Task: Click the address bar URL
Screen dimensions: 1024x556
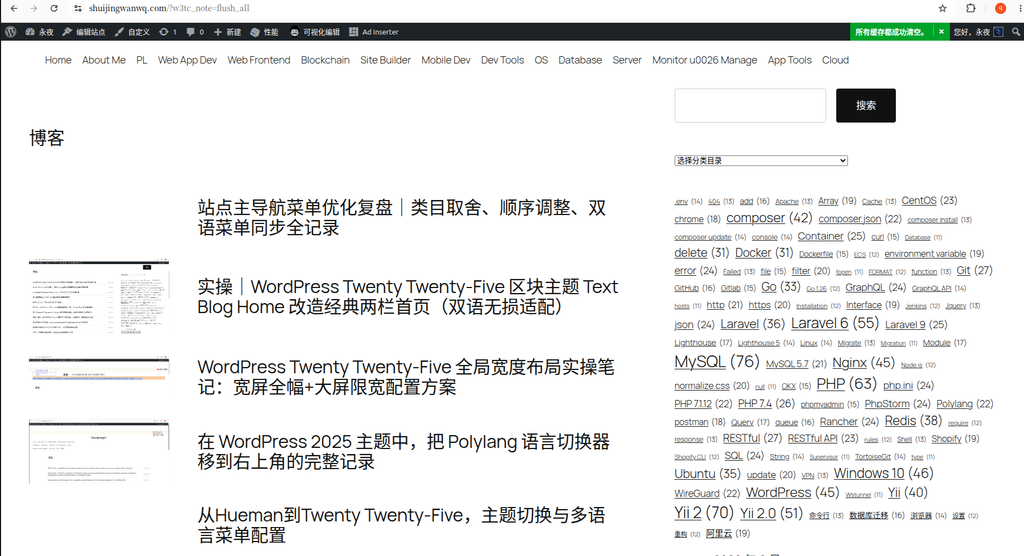Action: coord(169,8)
